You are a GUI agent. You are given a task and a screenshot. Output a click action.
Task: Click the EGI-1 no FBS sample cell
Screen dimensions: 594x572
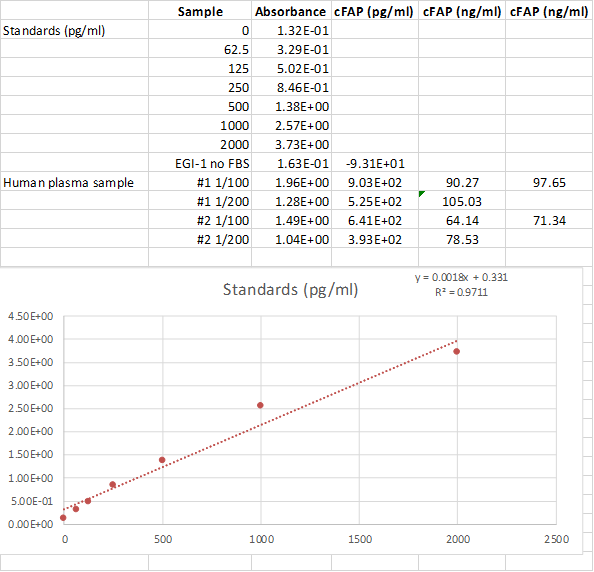(200, 163)
